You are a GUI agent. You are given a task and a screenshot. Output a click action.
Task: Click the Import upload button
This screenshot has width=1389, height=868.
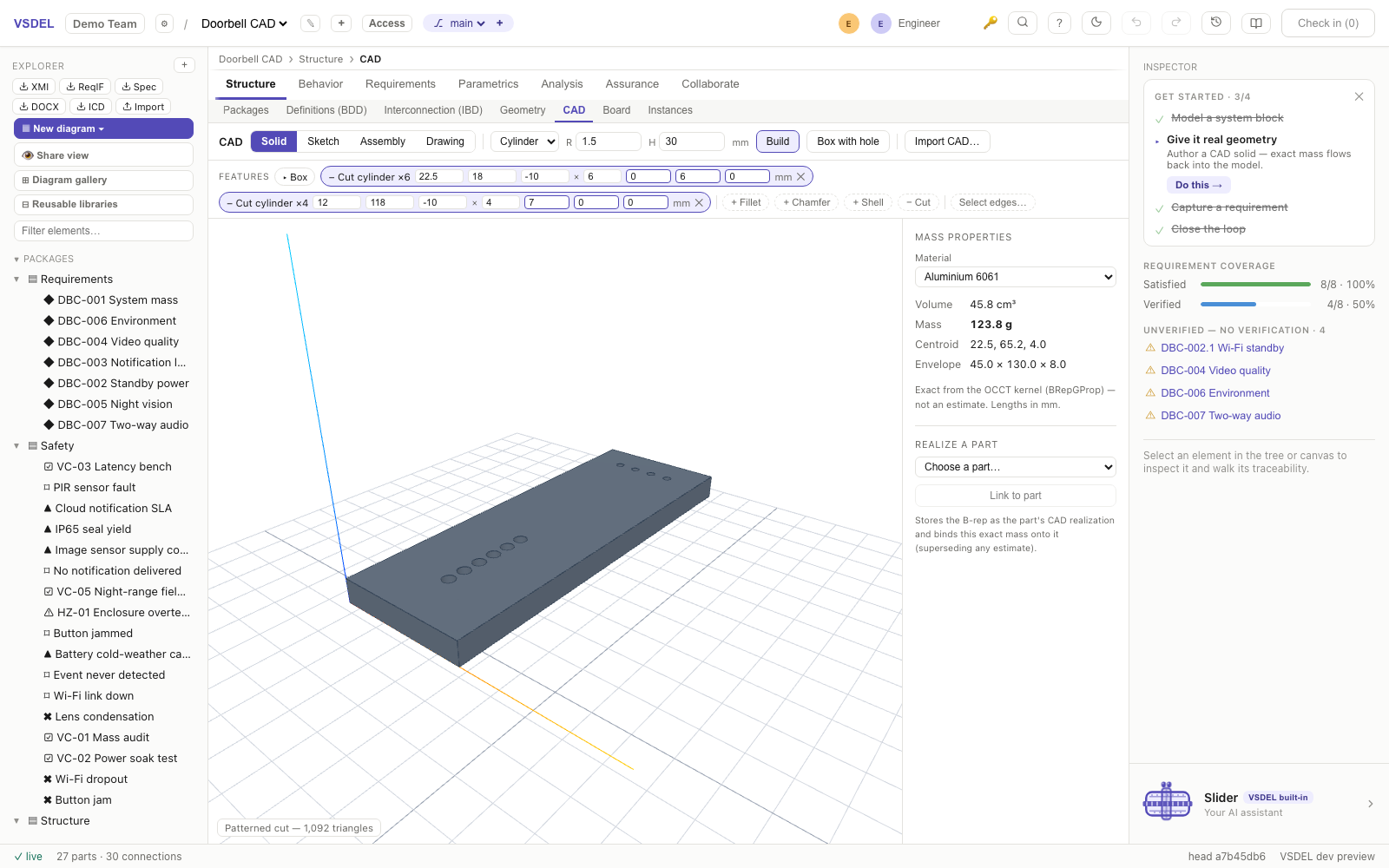tap(143, 107)
